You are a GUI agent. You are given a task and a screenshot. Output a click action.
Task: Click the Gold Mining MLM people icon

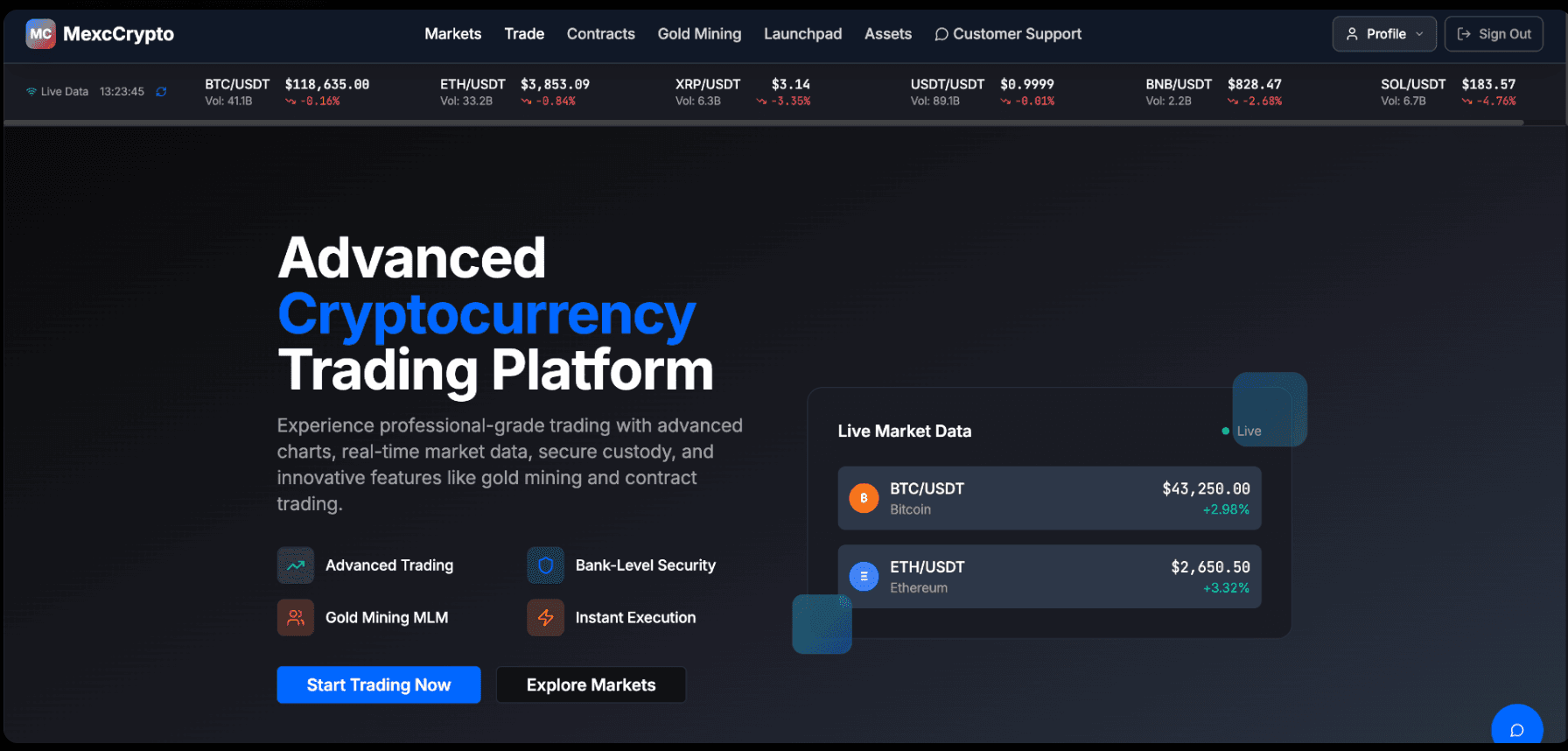(x=296, y=618)
